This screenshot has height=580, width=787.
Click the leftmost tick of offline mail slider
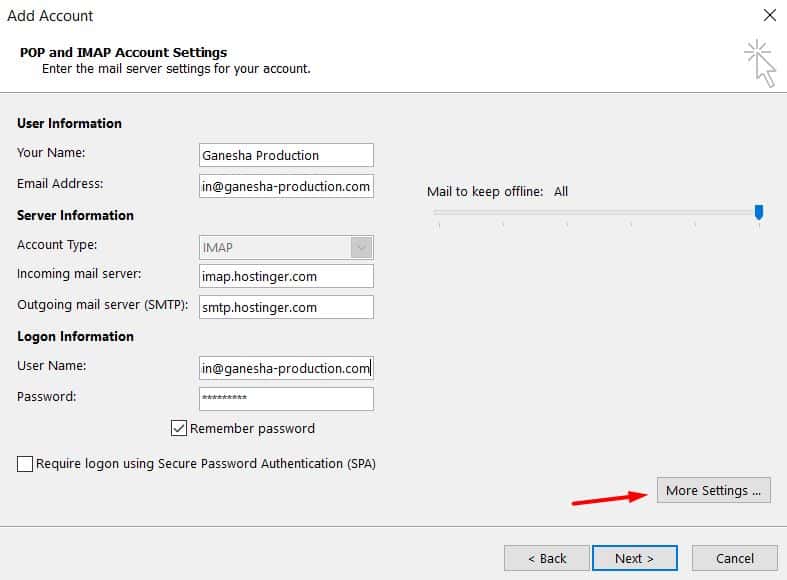pyautogui.click(x=439, y=225)
